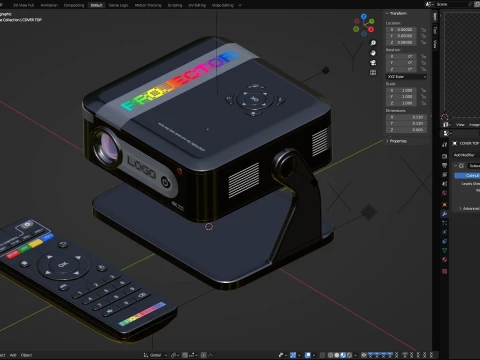Open the Object menu in viewport header
The image size is (480, 360).
pos(27,355)
